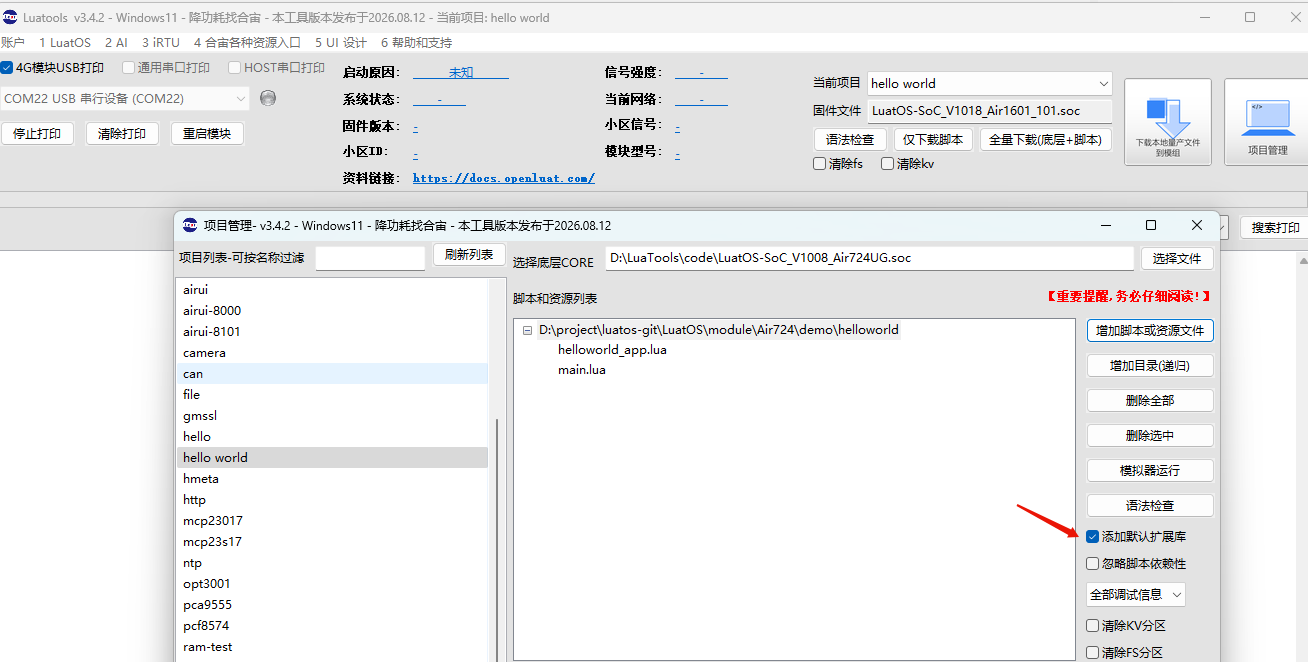Enable 忽略脚本依赖性 checkbox
1308x662 pixels.
pos(1093,564)
